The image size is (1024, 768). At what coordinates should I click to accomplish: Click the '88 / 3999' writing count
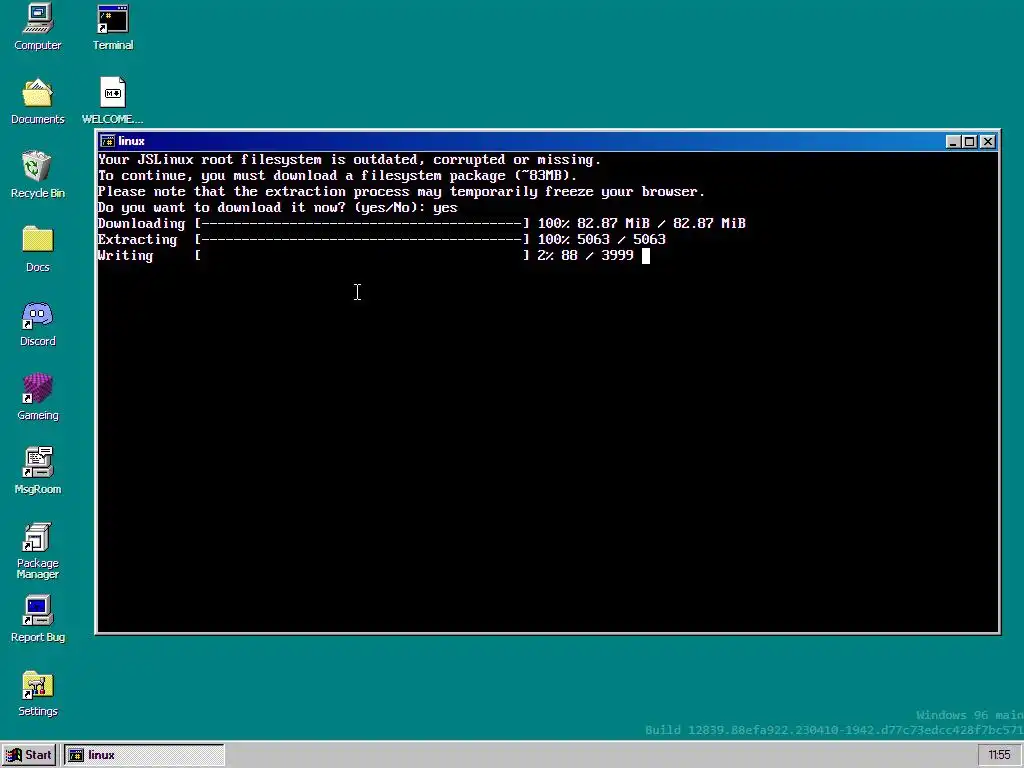[598, 255]
